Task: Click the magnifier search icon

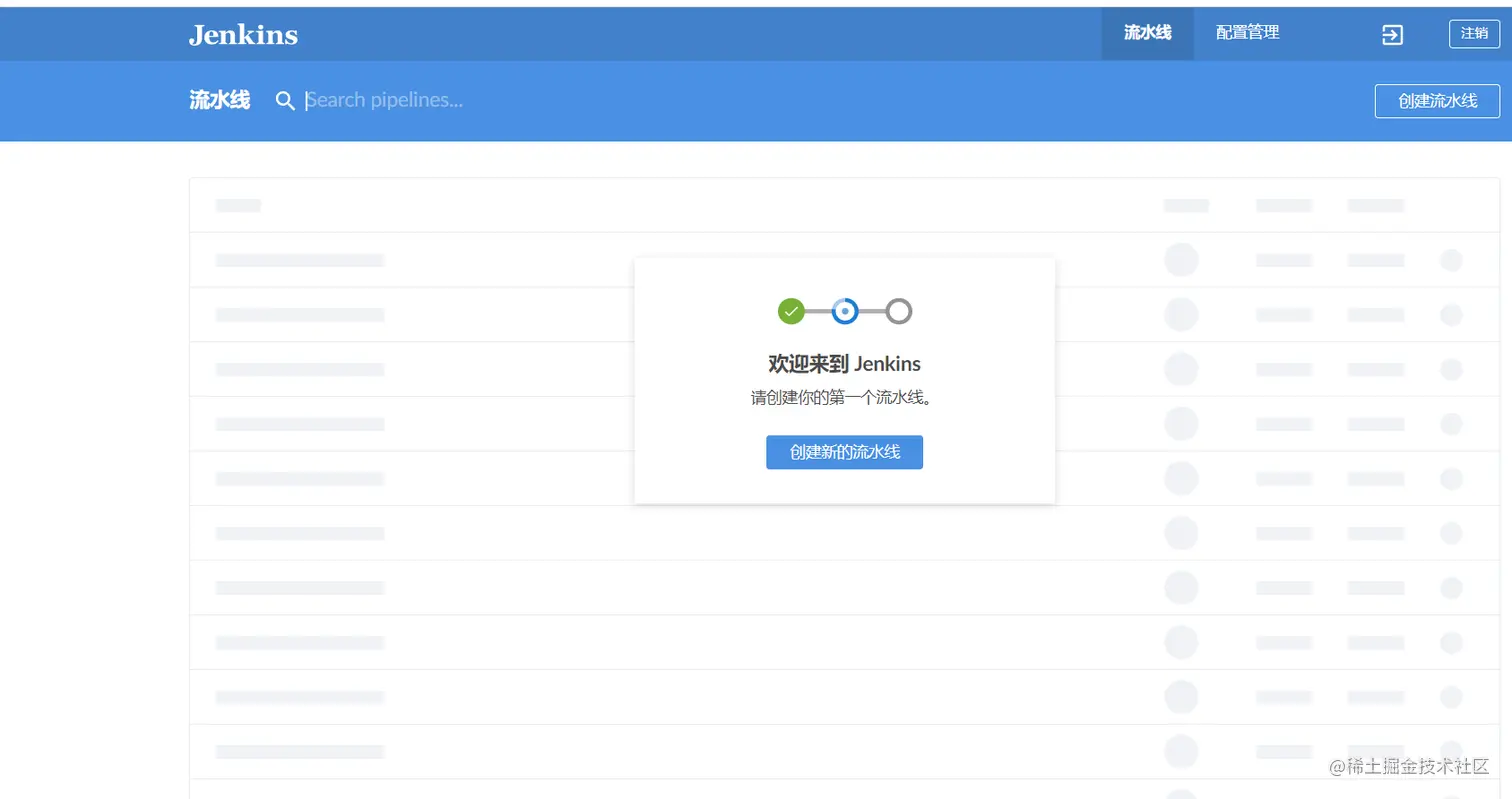Action: 285,101
